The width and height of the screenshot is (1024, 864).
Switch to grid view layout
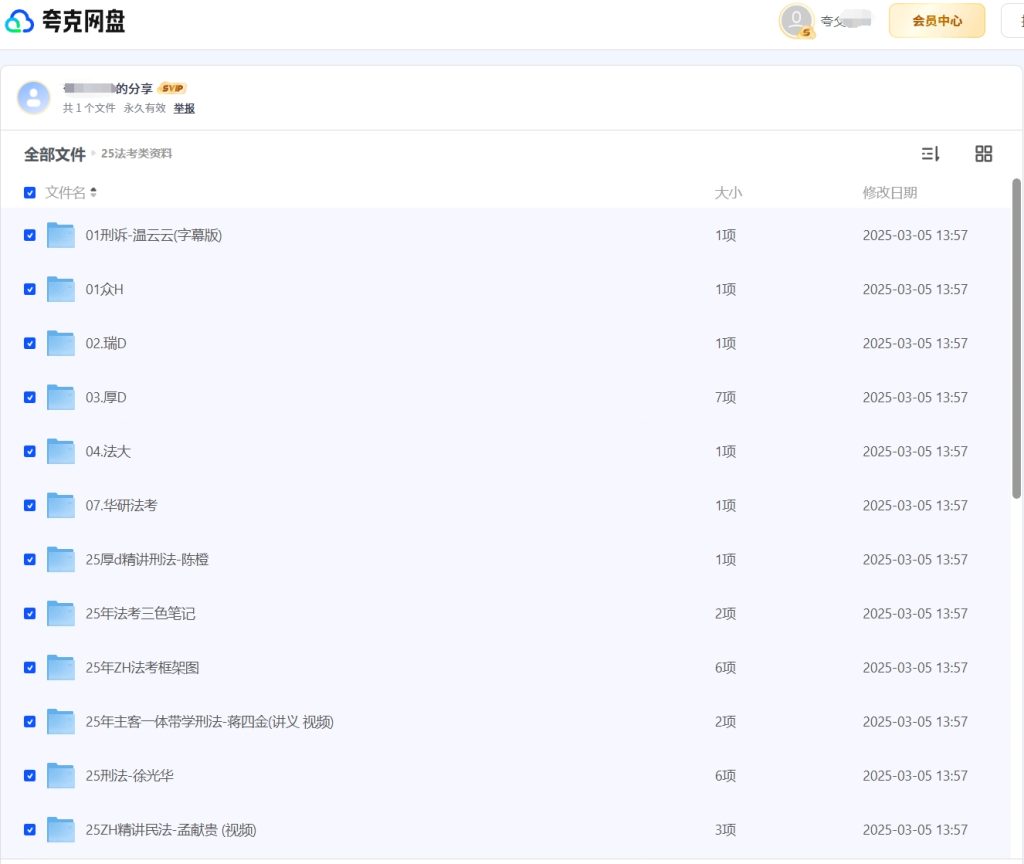point(984,153)
